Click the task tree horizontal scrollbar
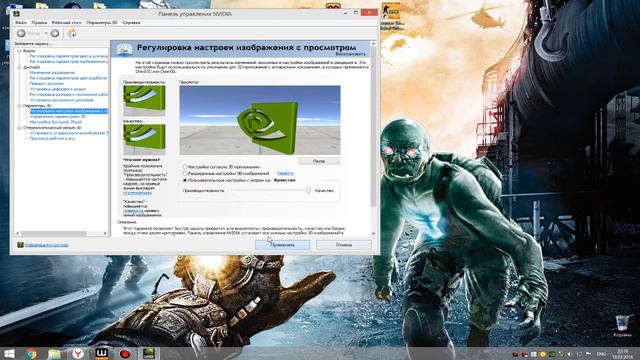640x360 pixels. (x=53, y=233)
